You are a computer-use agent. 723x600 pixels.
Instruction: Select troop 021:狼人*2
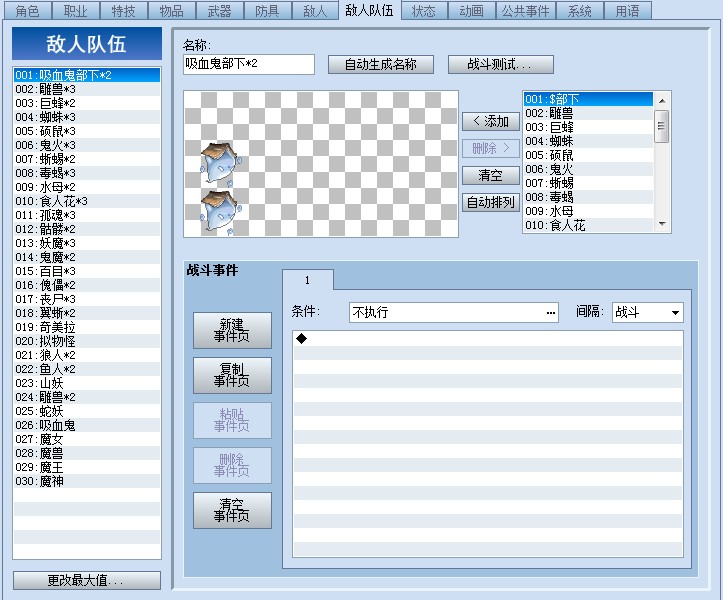[x=87, y=355]
